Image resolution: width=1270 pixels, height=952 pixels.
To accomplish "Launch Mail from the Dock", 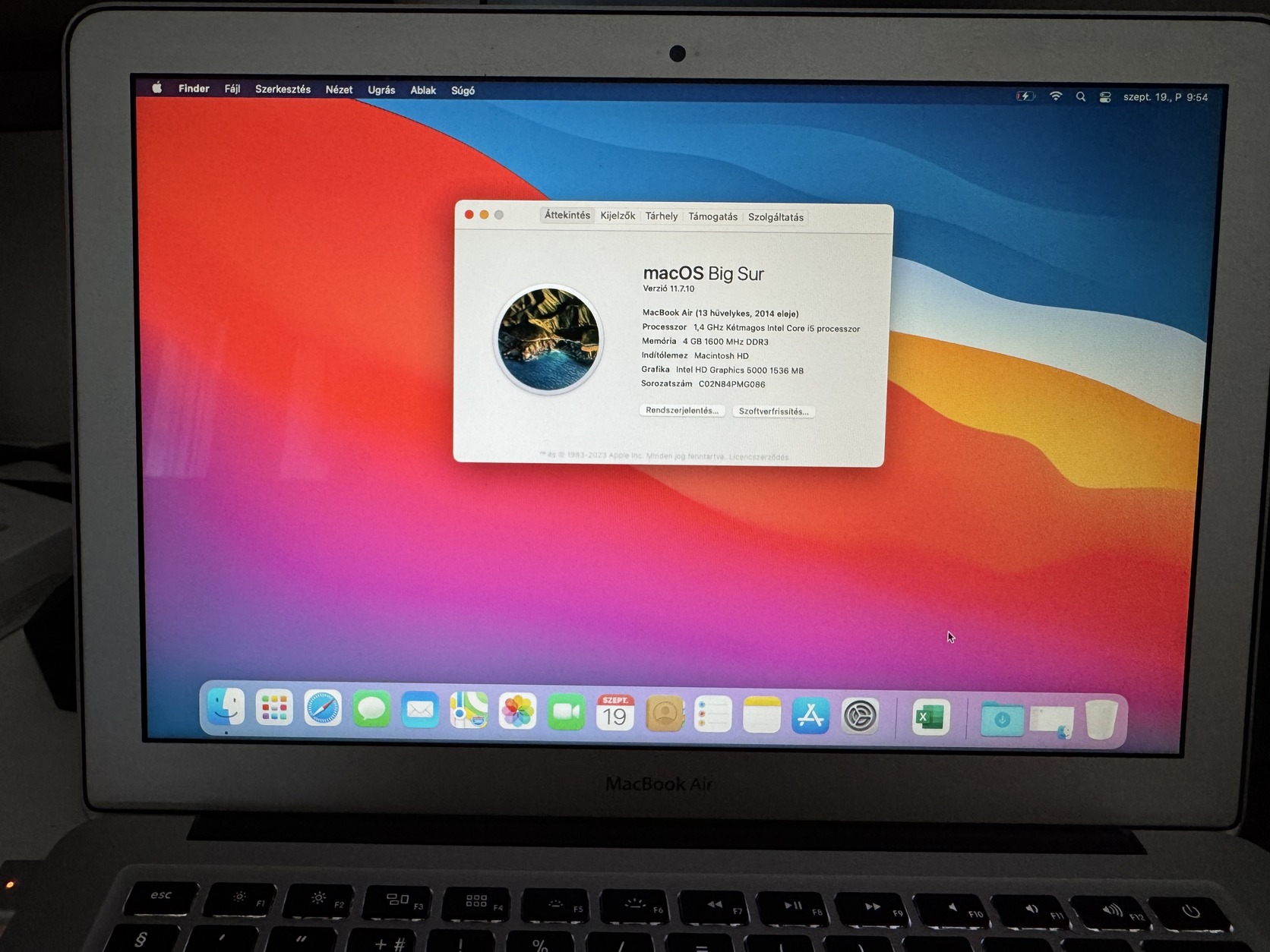I will (420, 711).
